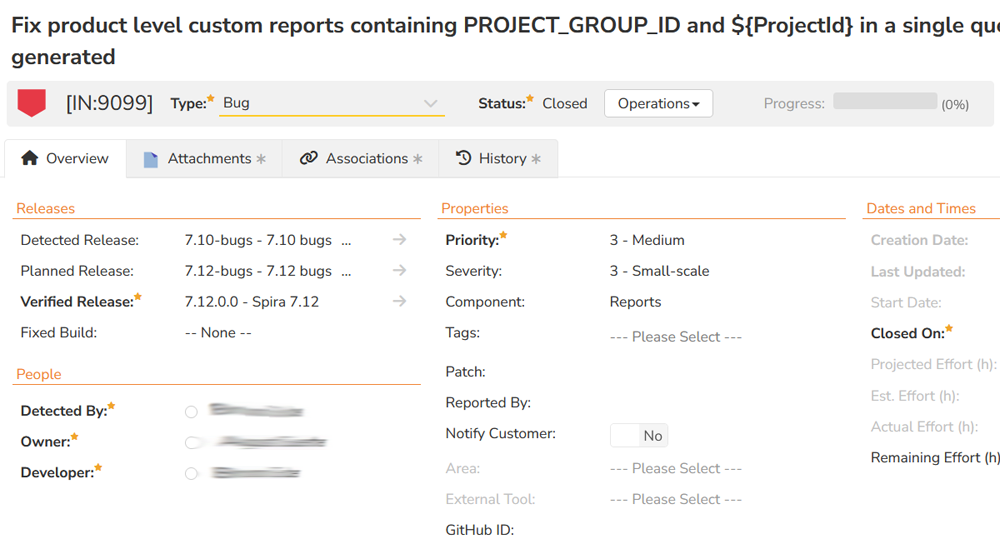Click the Progress bar indicator
Screen dimensions: 1000x549
point(885,102)
